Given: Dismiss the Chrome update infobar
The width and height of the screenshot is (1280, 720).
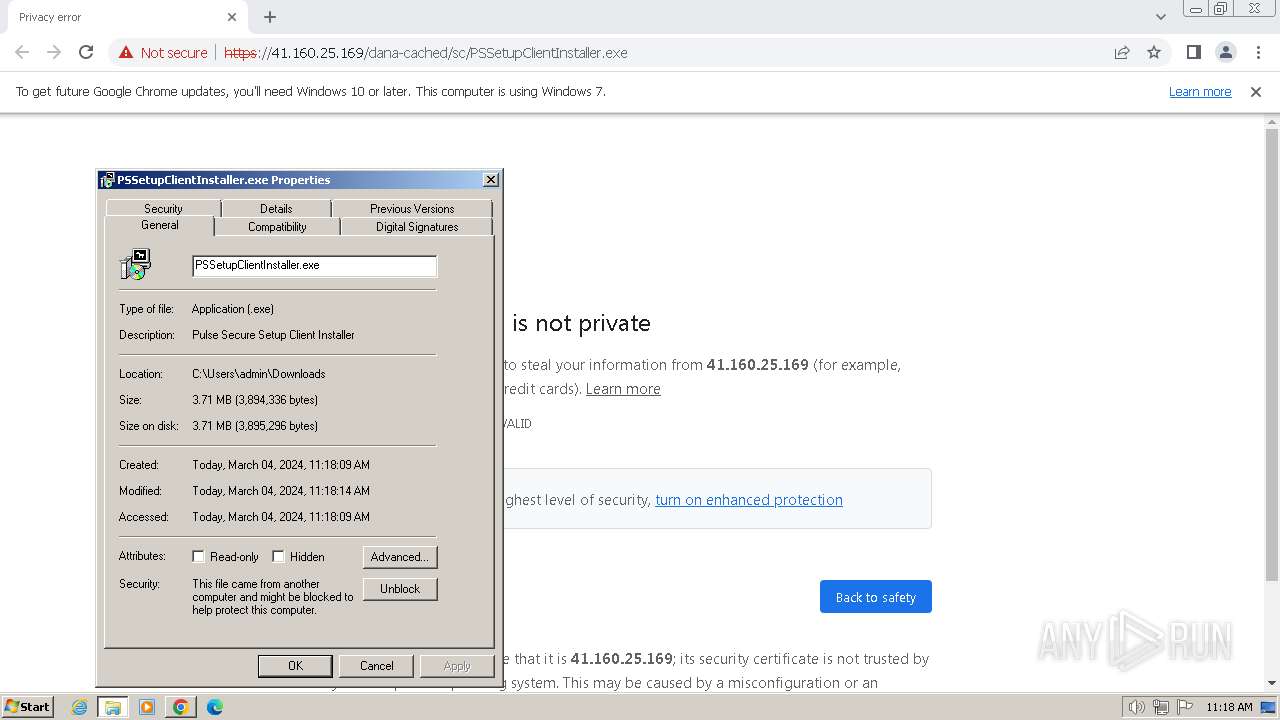Looking at the screenshot, I should [x=1256, y=91].
